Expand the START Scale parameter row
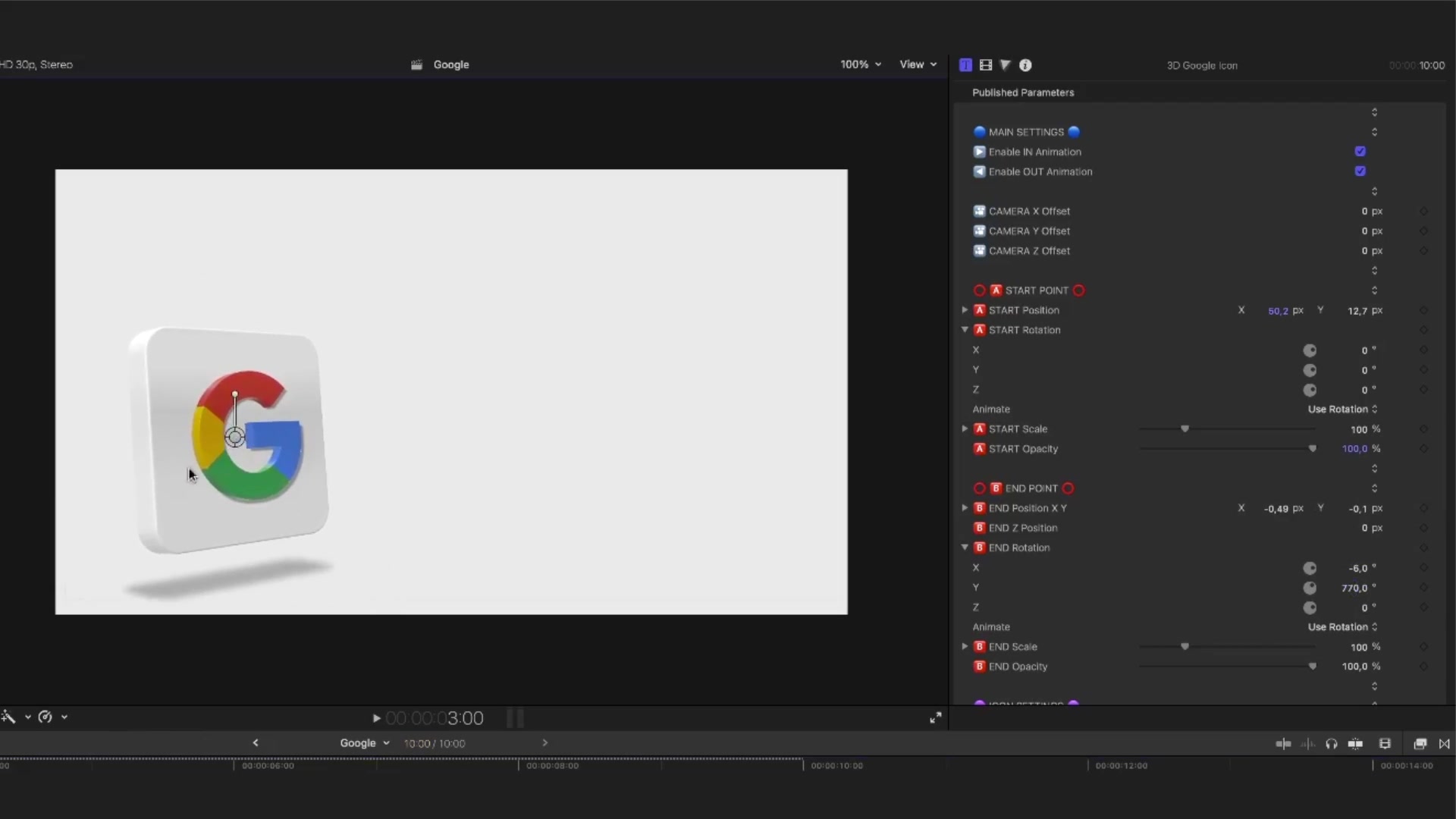 point(964,428)
